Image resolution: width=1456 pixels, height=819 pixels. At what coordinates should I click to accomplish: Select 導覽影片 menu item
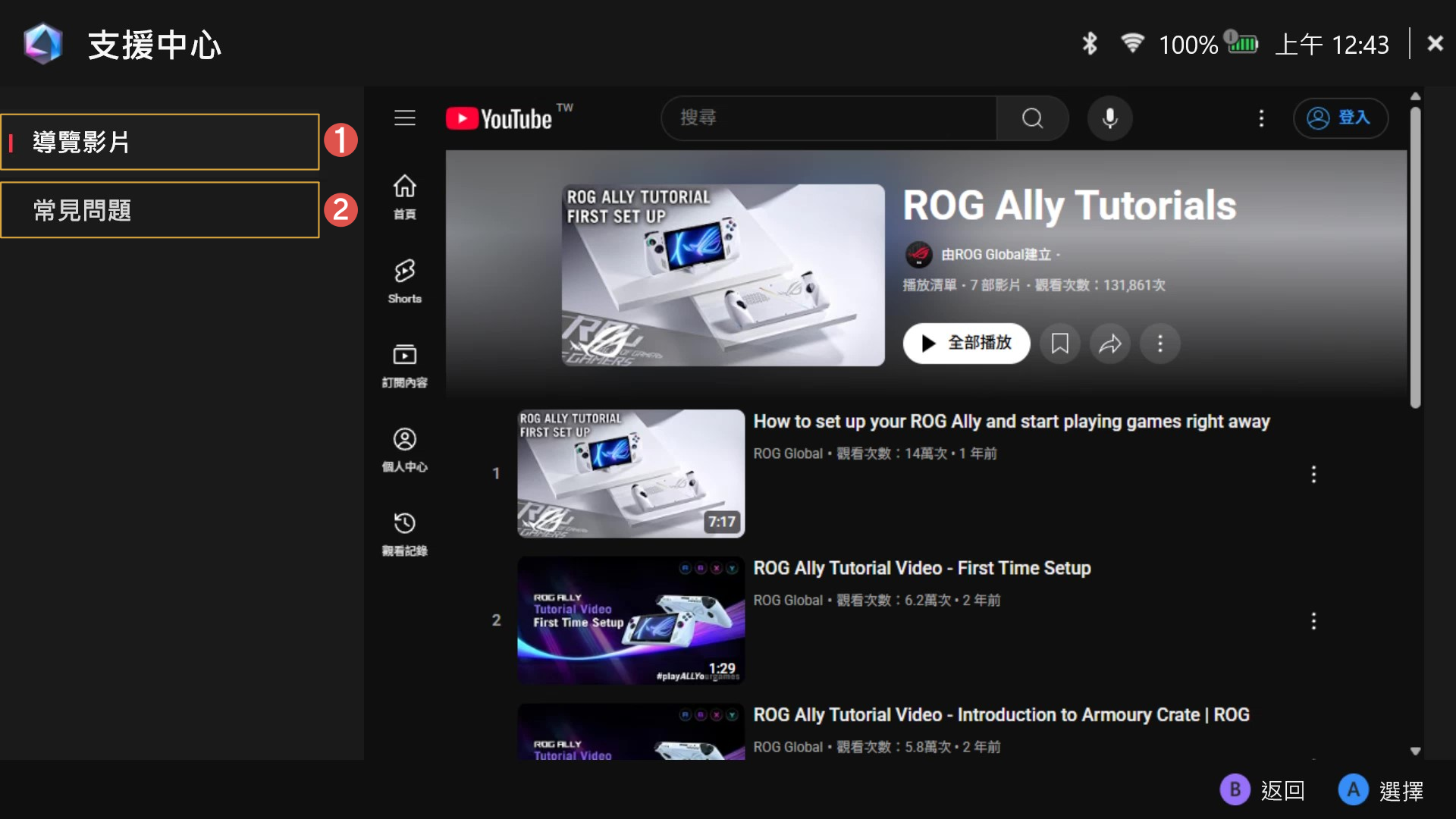[x=160, y=142]
